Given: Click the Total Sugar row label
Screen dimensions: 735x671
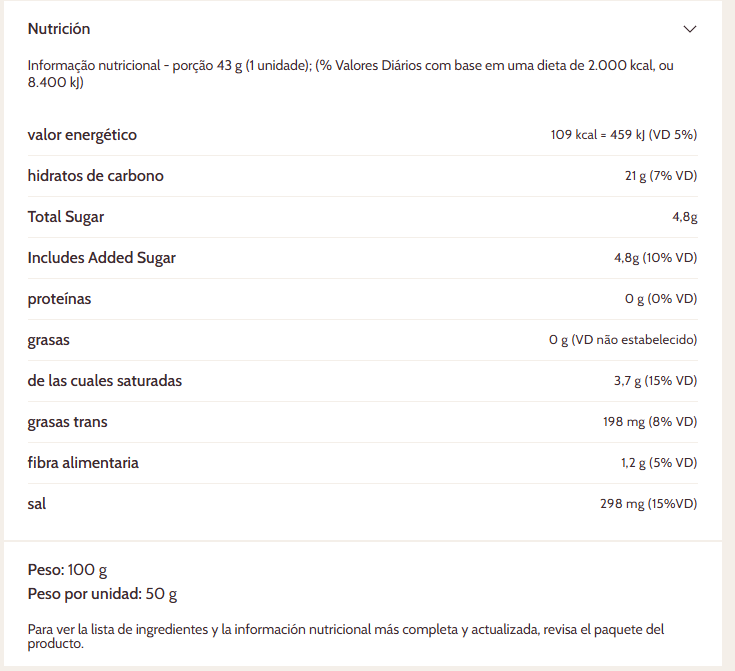Looking at the screenshot, I should pyautogui.click(x=66, y=217).
